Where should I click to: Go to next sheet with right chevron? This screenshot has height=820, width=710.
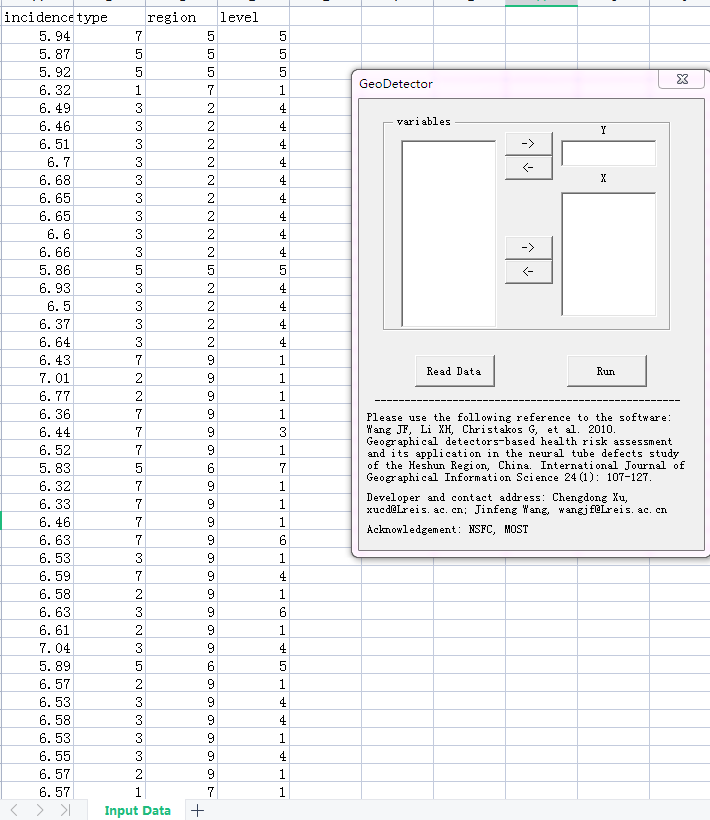click(40, 810)
